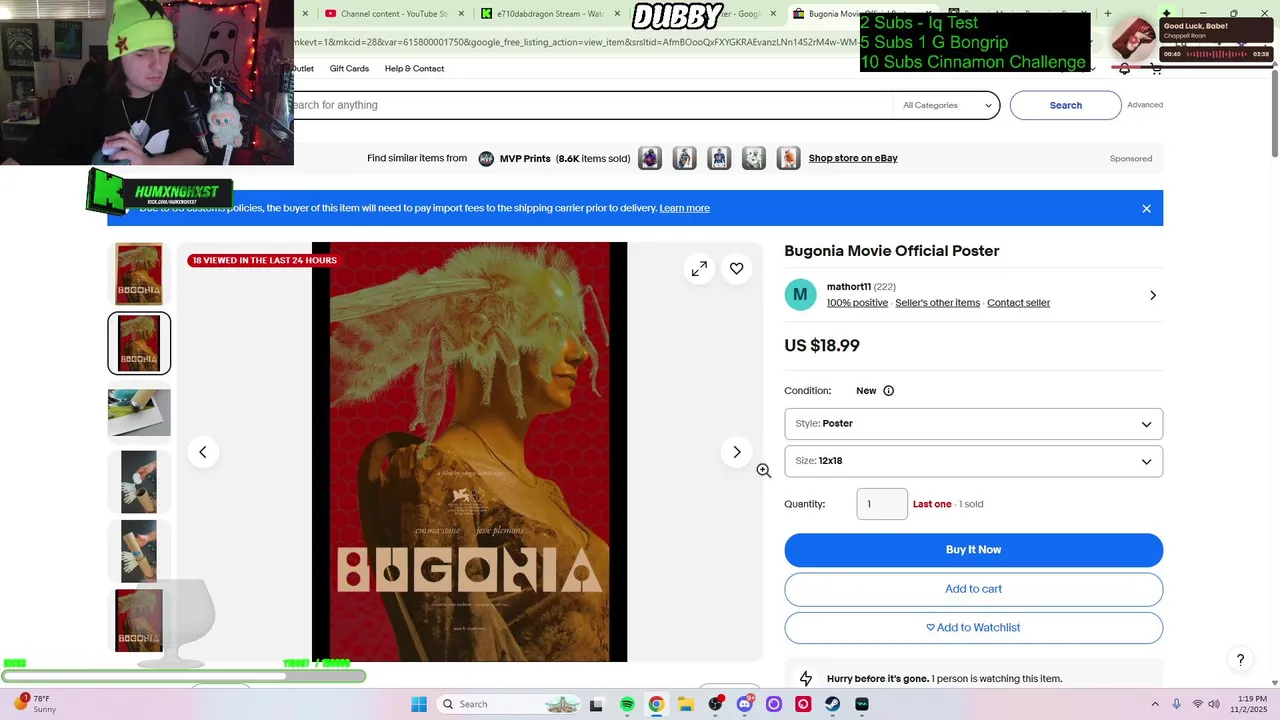Open the Size: 12x18 dropdown
Screen dimensions: 1280x720
coord(973,461)
